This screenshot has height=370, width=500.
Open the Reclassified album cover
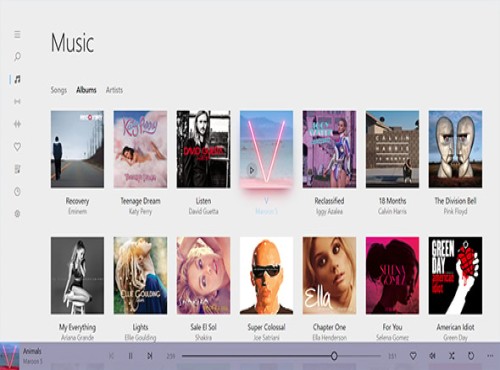pos(329,149)
